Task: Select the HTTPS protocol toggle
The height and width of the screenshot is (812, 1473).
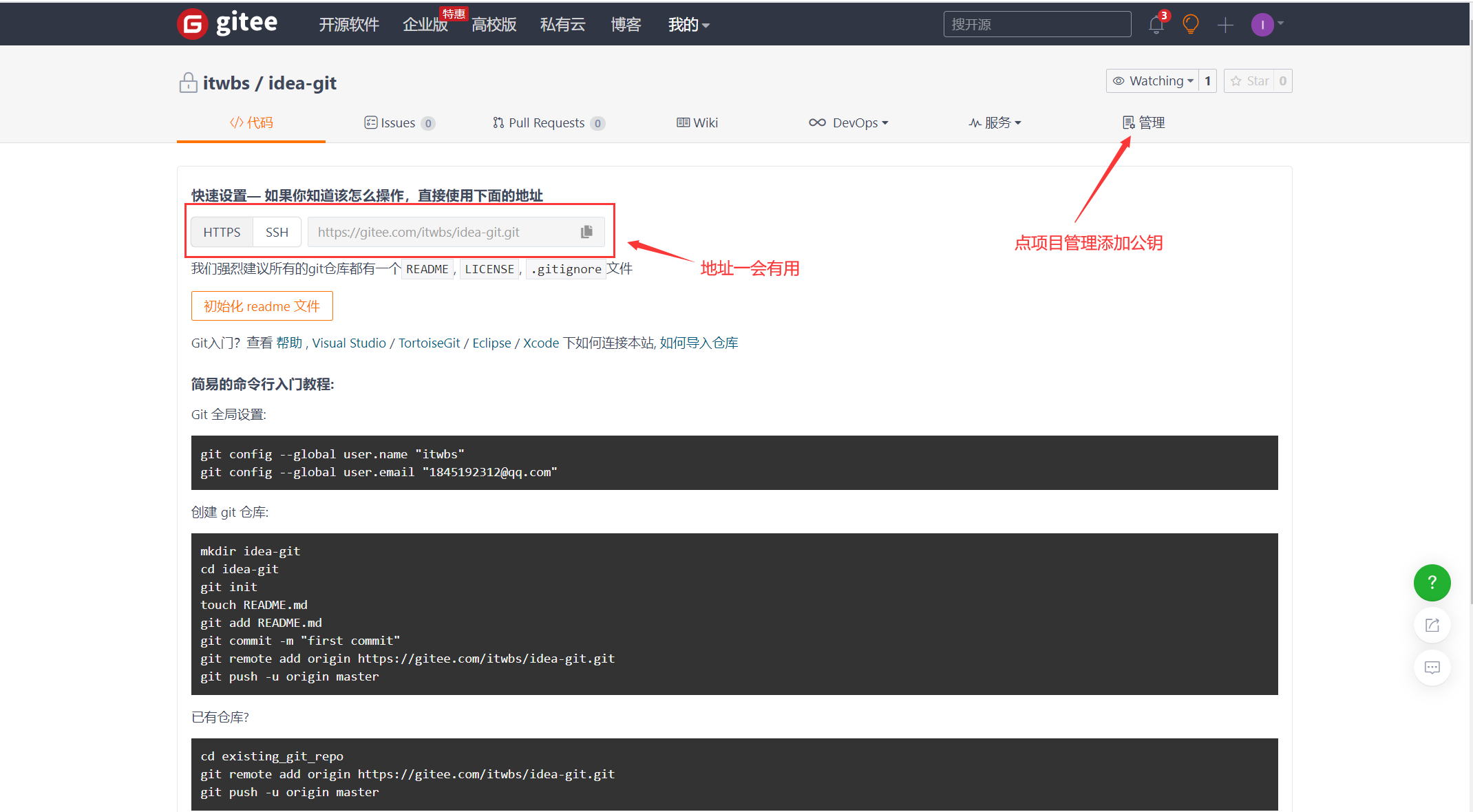Action: click(x=222, y=232)
